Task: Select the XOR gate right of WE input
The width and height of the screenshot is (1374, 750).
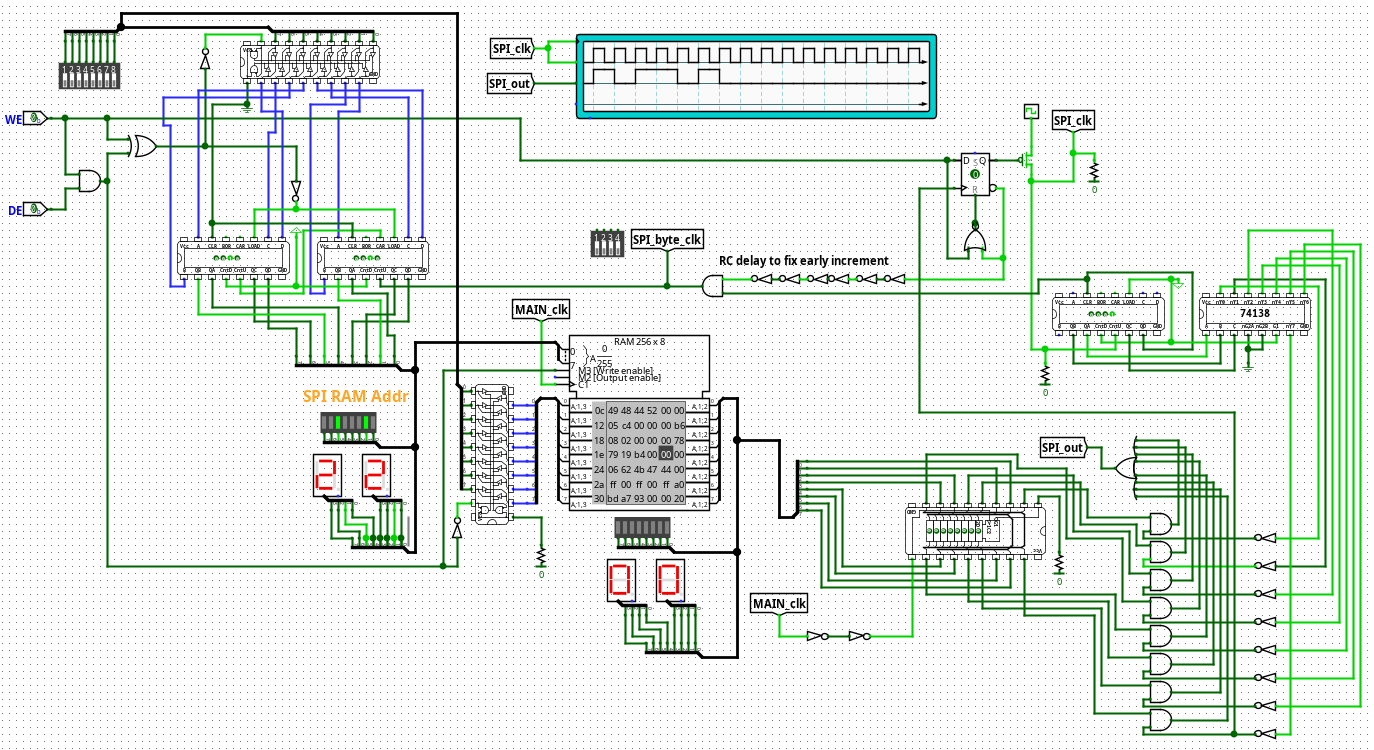Action: point(143,146)
